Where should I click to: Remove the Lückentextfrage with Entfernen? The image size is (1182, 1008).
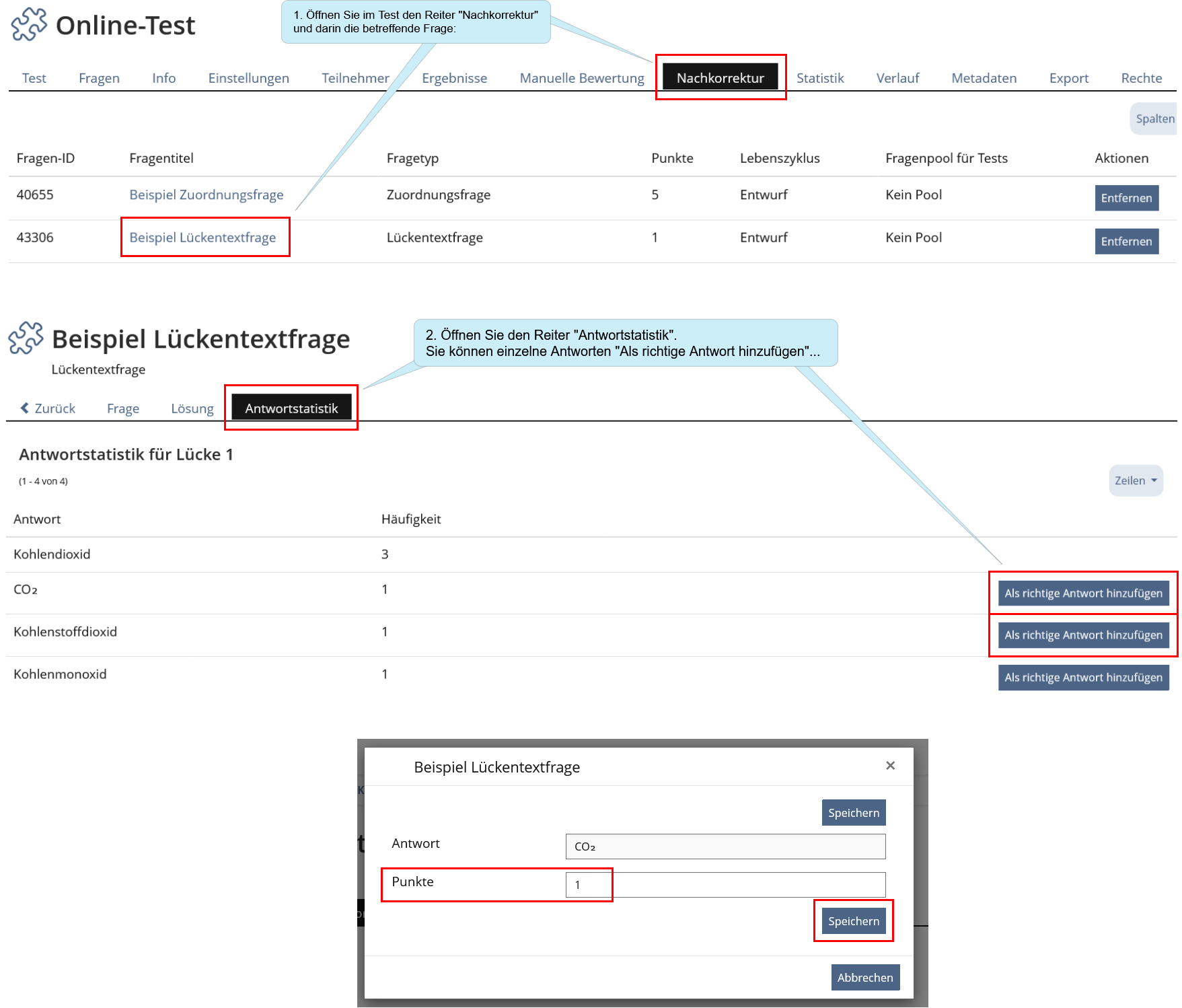click(x=1125, y=242)
